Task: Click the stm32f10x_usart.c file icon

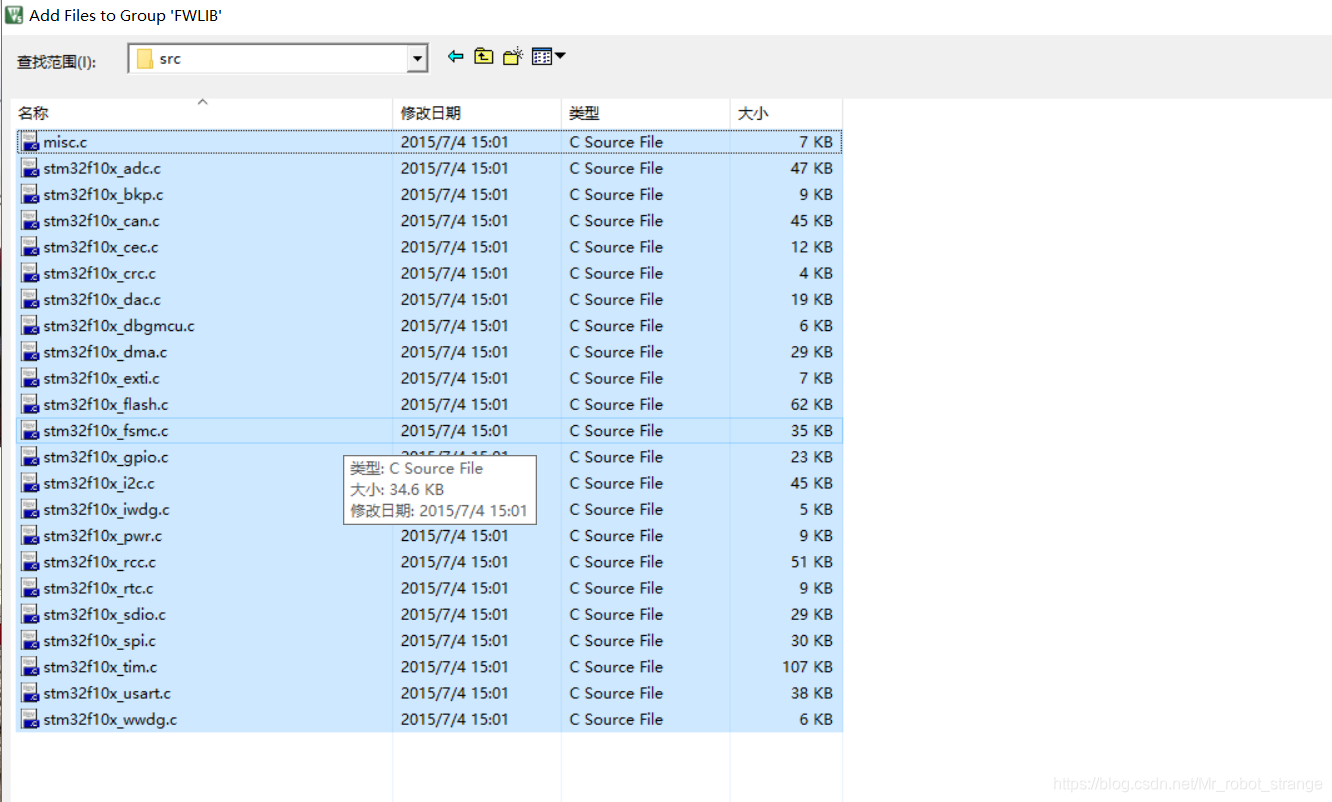Action: click(x=30, y=693)
